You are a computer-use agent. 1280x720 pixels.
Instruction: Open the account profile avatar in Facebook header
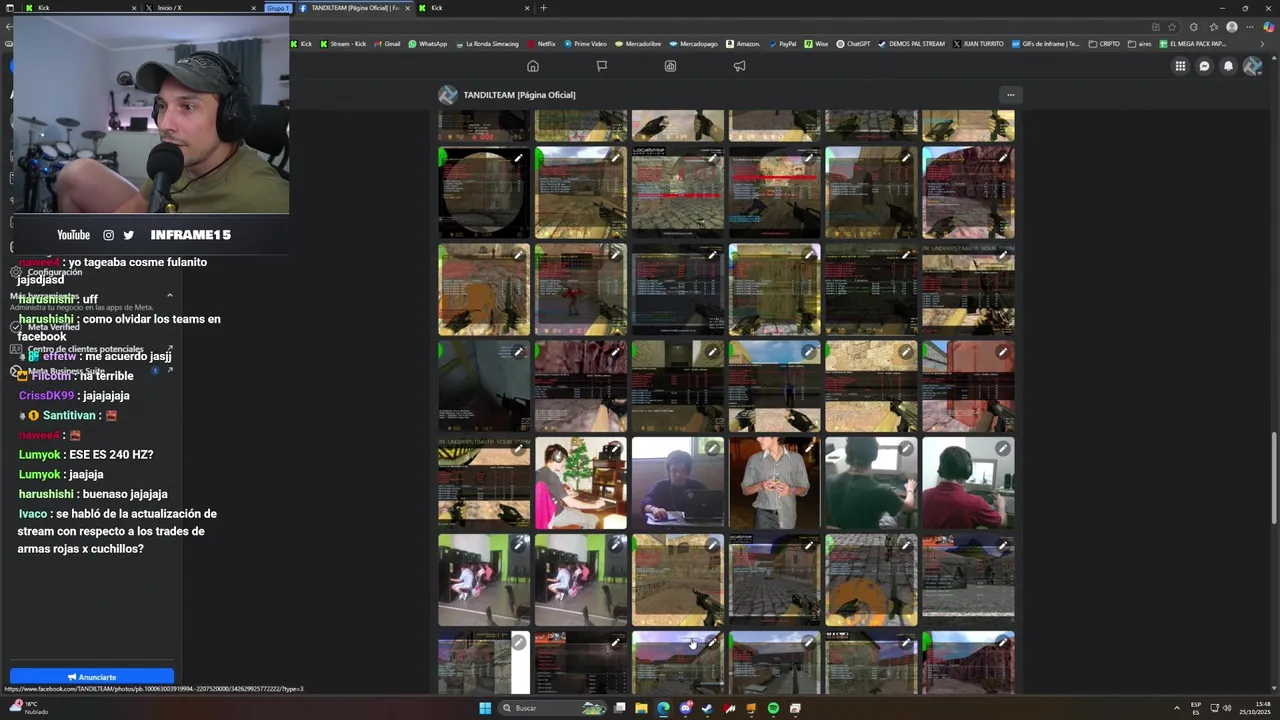coord(1253,66)
